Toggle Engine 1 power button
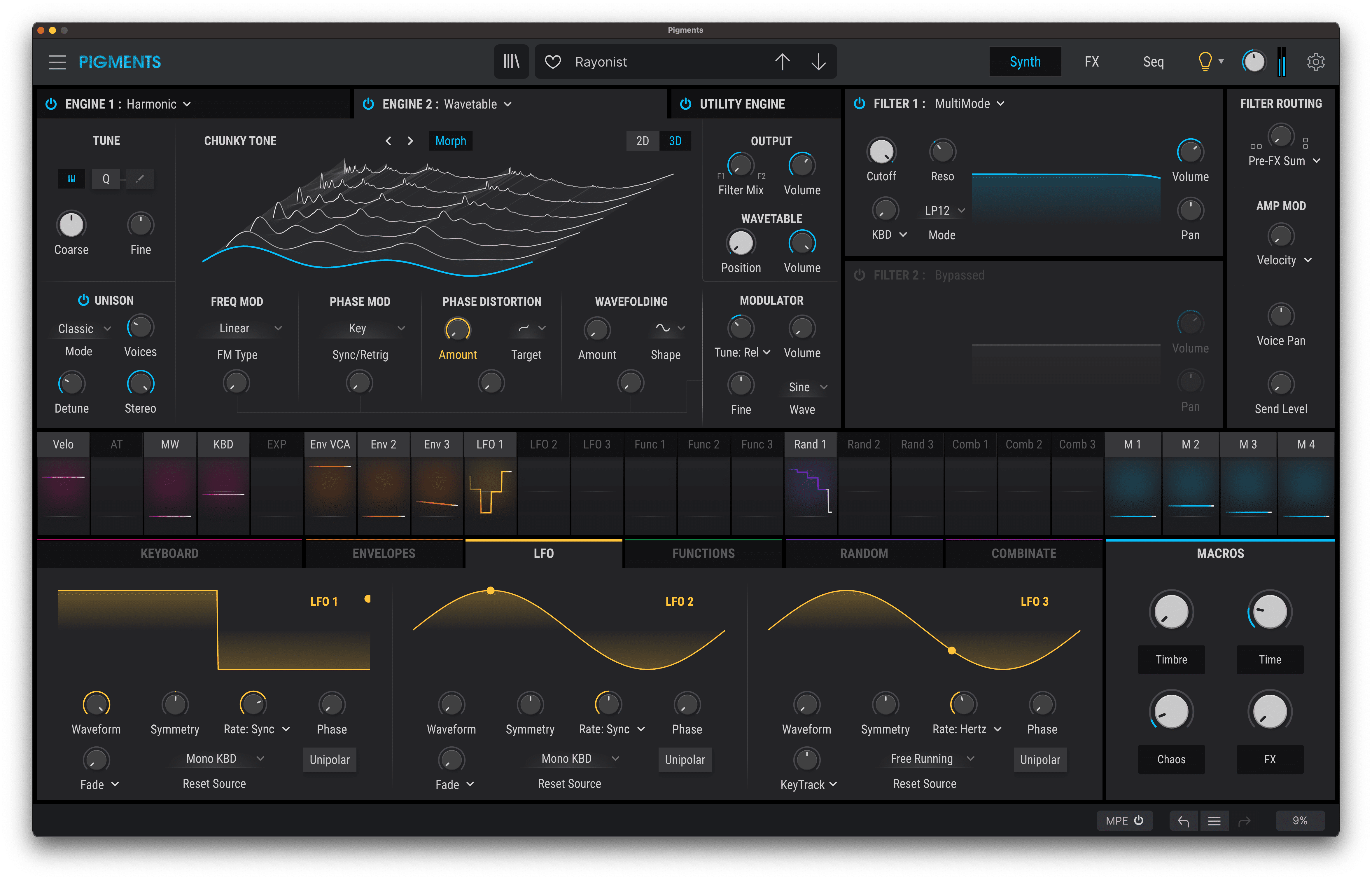Viewport: 1372px width, 880px height. pyautogui.click(x=51, y=104)
